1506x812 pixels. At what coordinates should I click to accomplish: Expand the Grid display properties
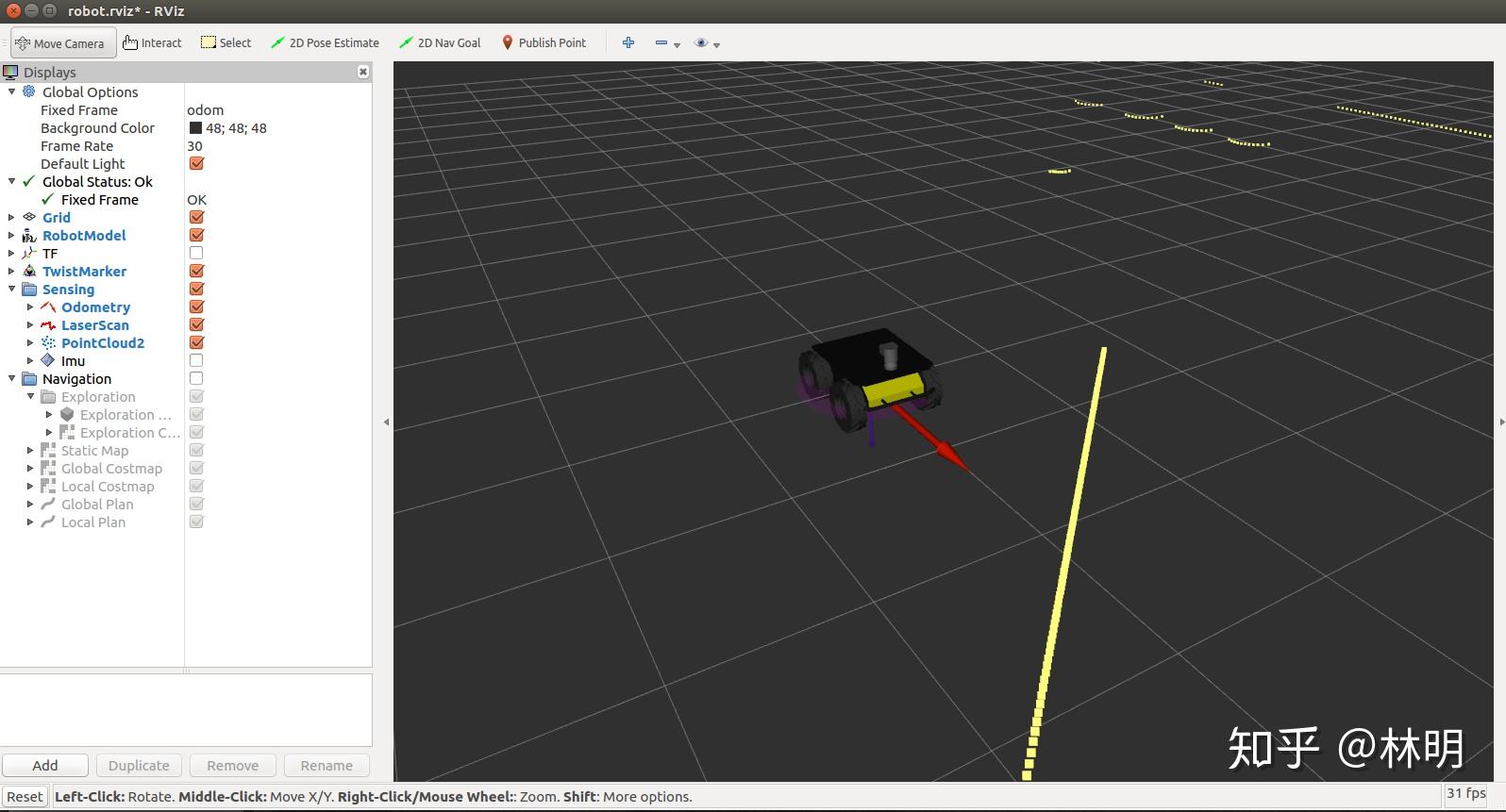tap(11, 217)
